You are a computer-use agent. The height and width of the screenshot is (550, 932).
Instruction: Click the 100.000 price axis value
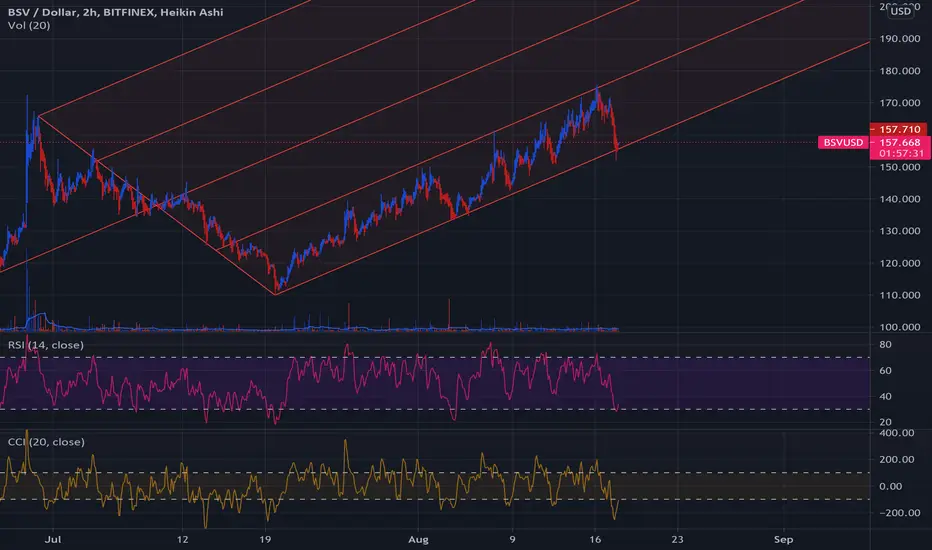click(x=899, y=327)
